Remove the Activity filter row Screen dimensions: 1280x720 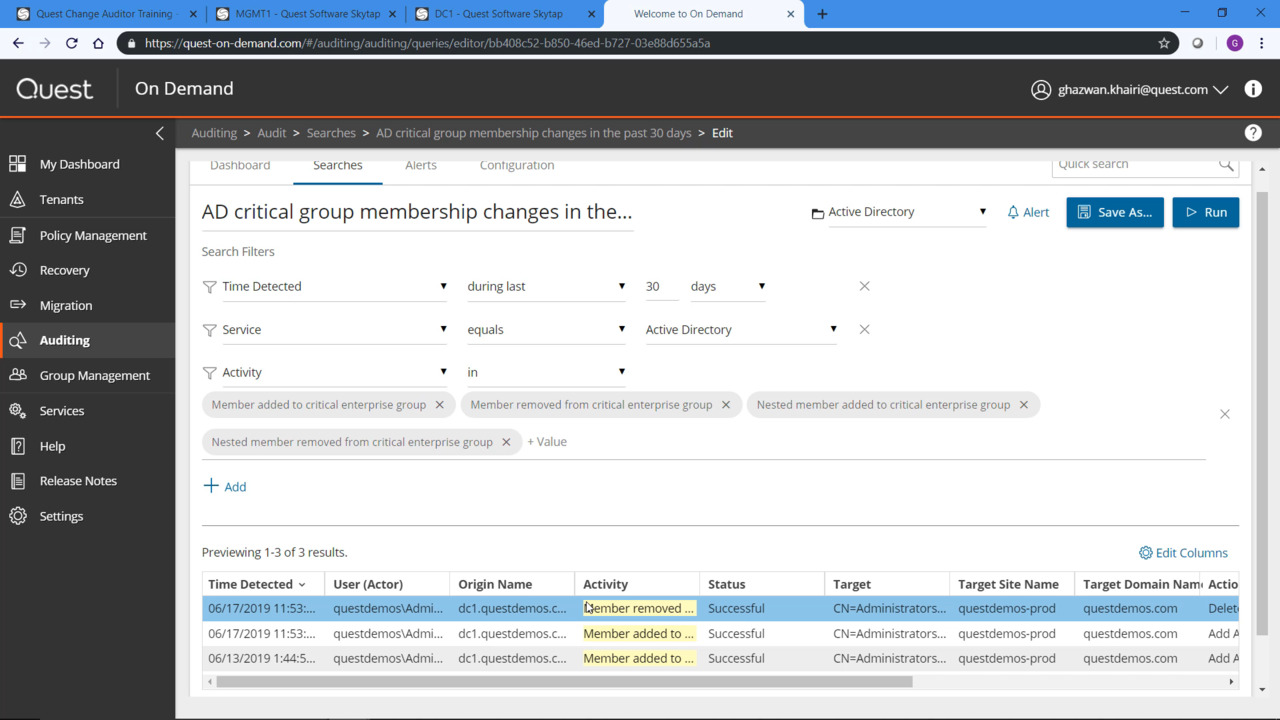click(x=1225, y=414)
